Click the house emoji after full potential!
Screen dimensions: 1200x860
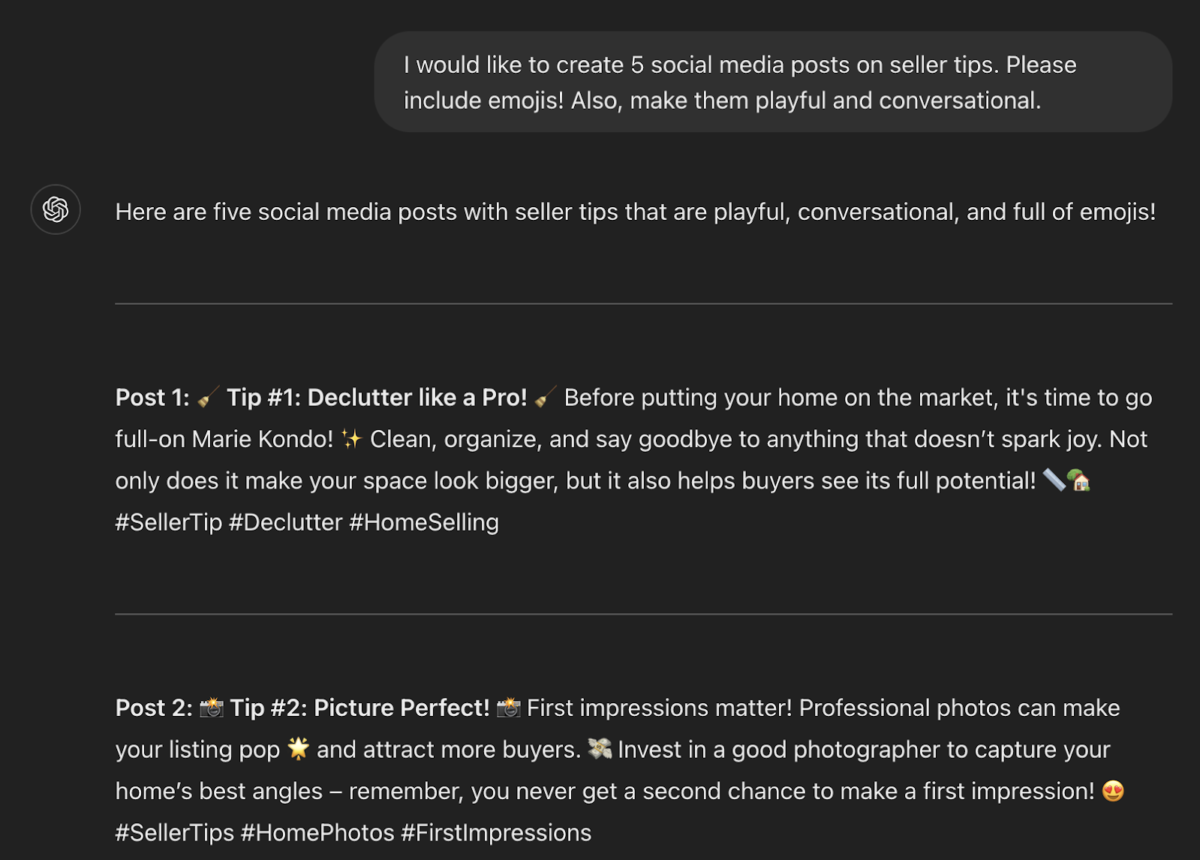[1079, 481]
